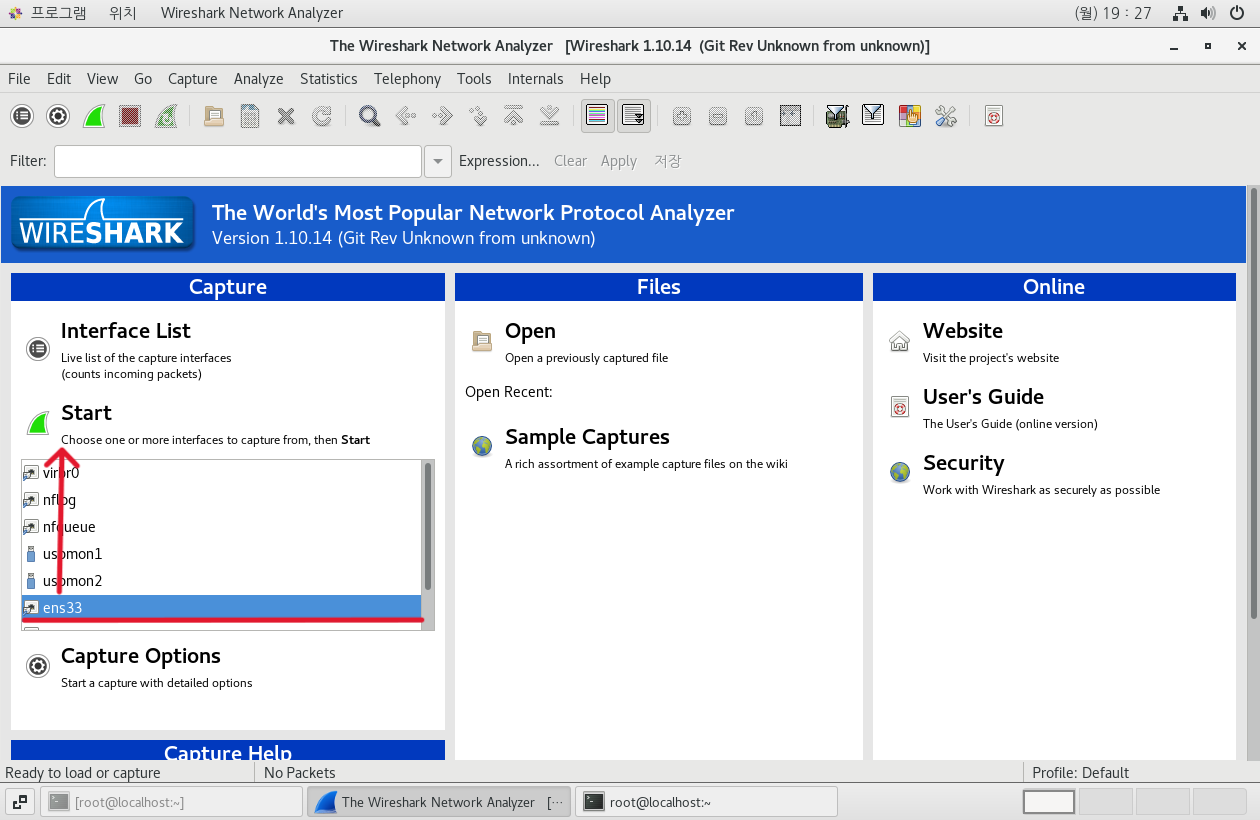Select the usbmon1 interface row
1260x820 pixels.
click(222, 554)
